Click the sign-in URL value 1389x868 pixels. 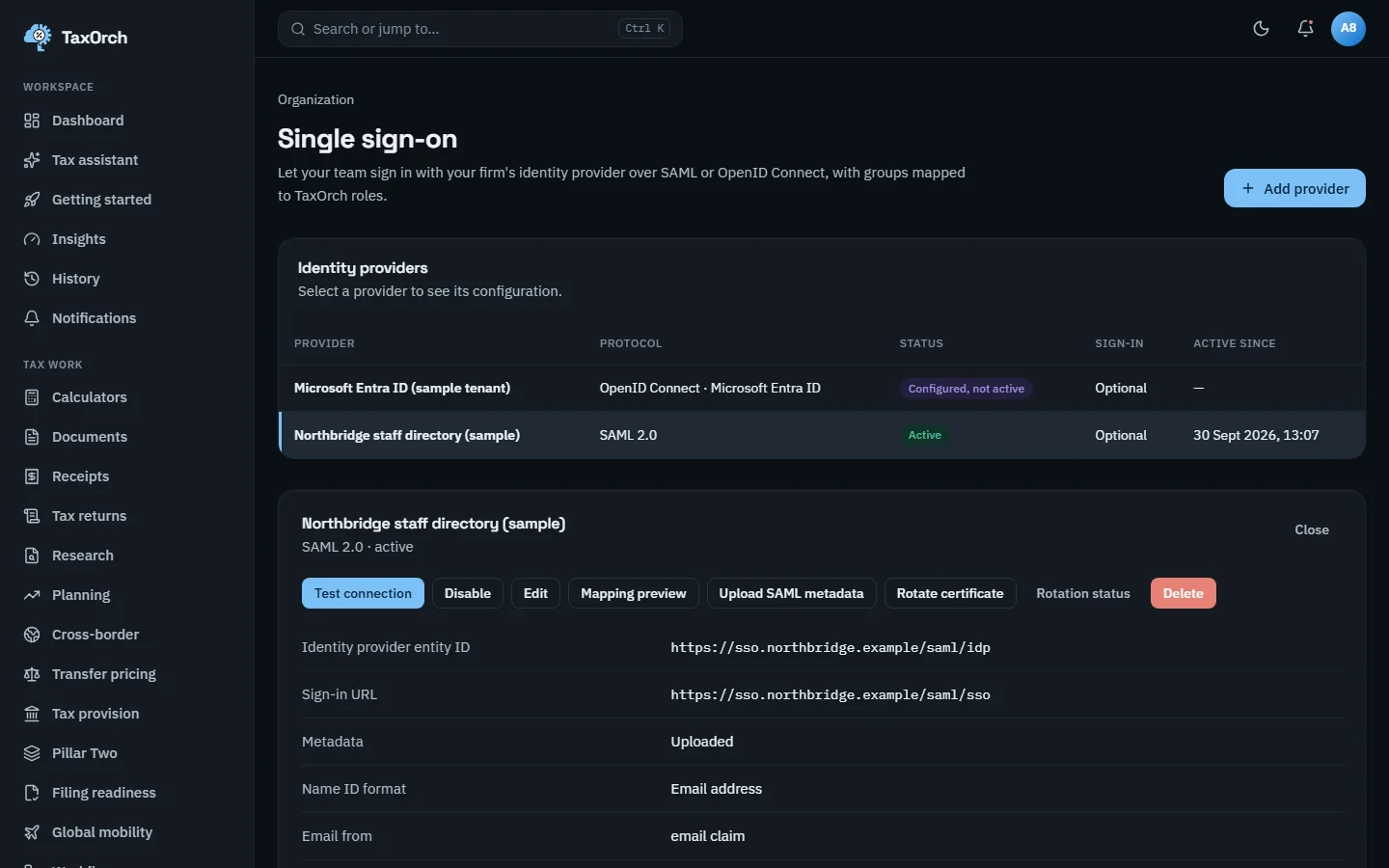pos(831,694)
